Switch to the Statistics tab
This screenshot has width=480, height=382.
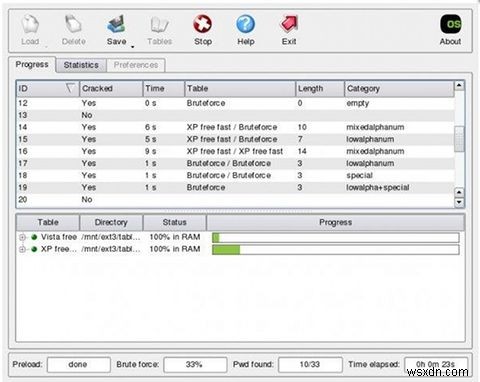coord(81,65)
